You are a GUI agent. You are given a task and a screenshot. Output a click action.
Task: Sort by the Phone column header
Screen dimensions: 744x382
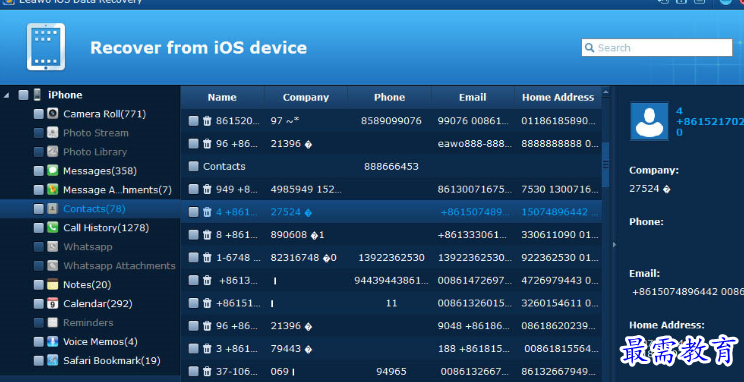tap(390, 97)
